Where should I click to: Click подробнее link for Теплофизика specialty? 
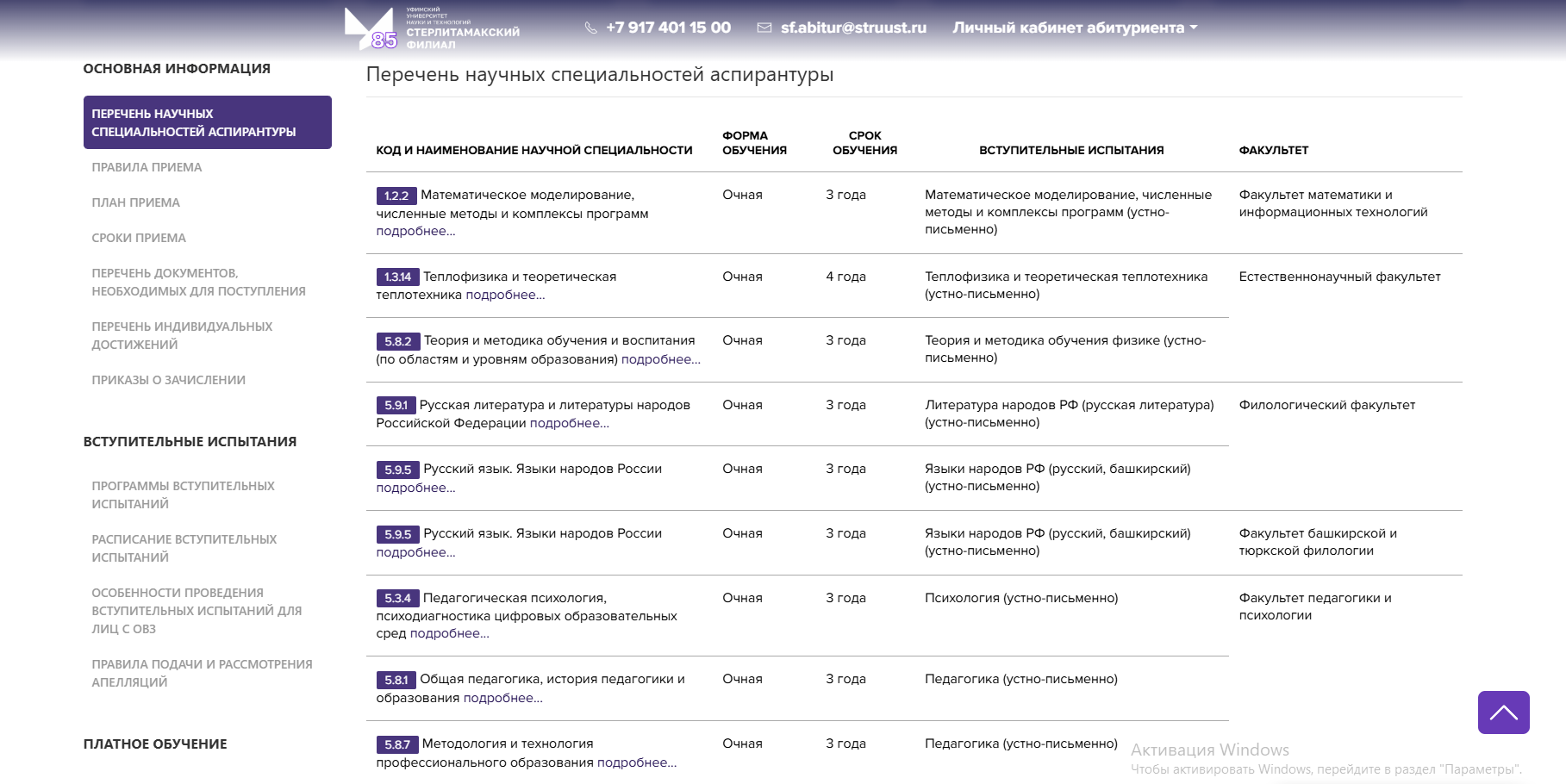pyautogui.click(x=505, y=295)
